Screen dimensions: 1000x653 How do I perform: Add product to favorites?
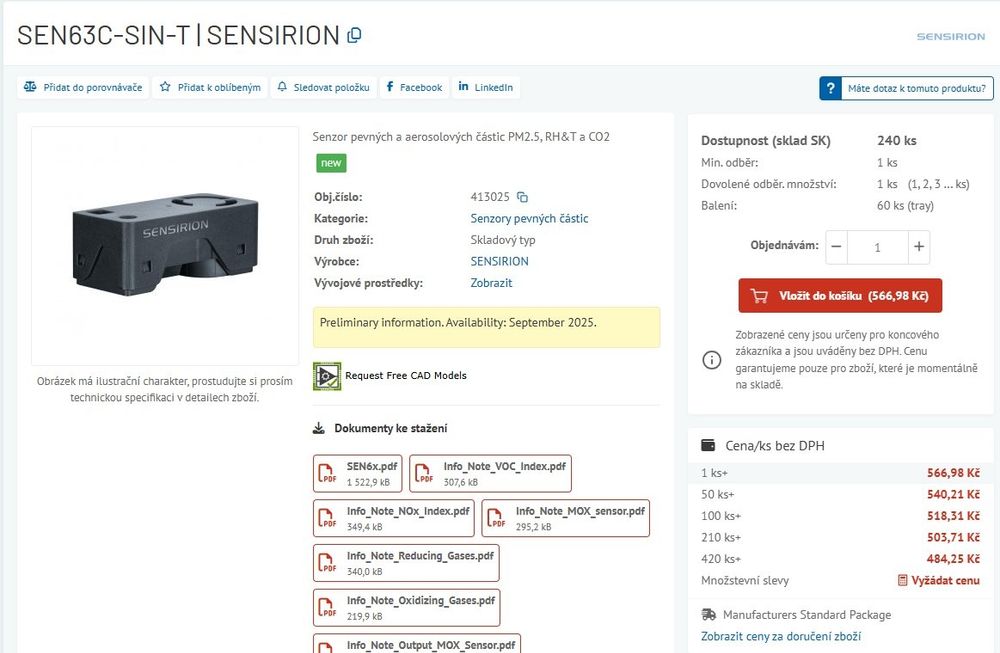pyautogui.click(x=210, y=88)
